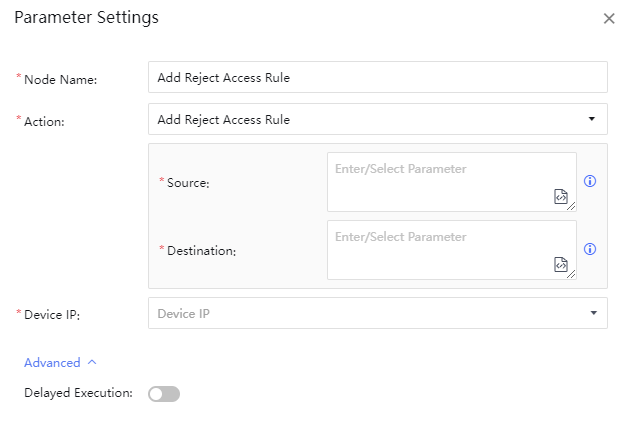The height and width of the screenshot is (431, 623).
Task: Click the Delayed Execution label
Action: point(78,393)
